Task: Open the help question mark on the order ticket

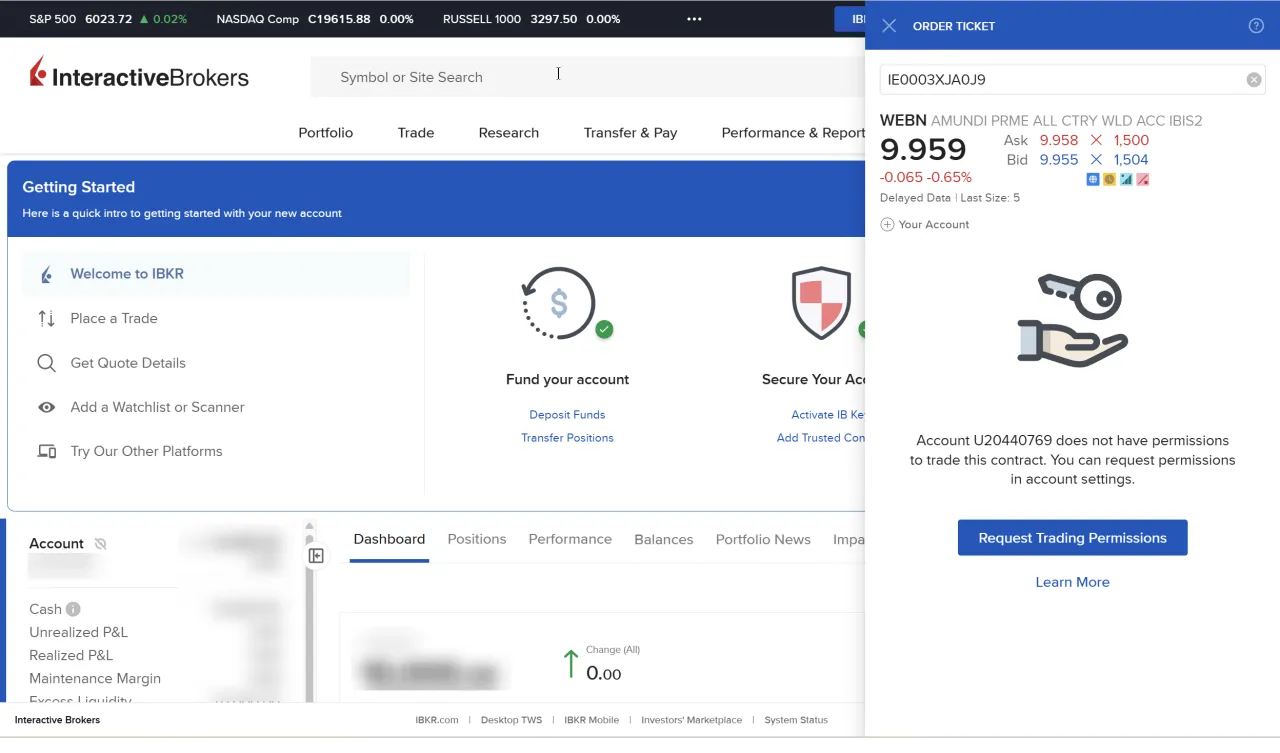Action: [1256, 26]
